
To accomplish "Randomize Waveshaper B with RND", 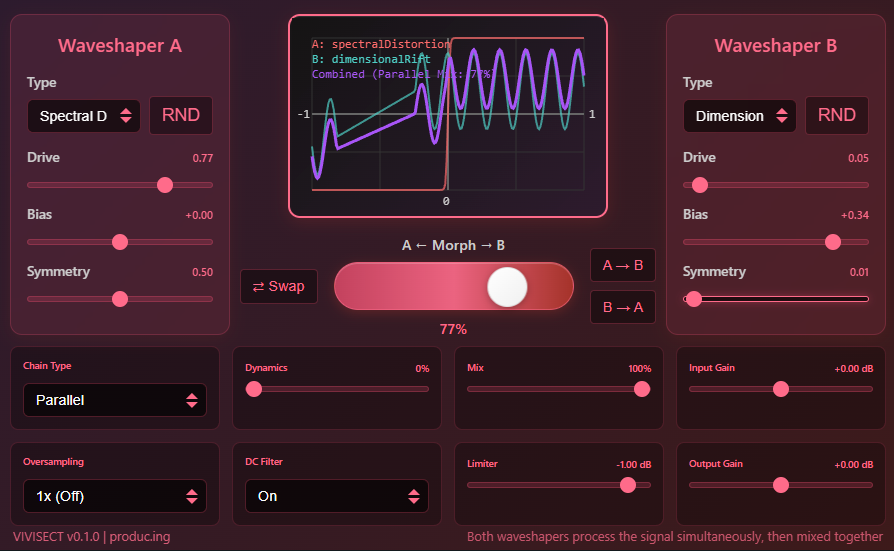I will 837,115.
